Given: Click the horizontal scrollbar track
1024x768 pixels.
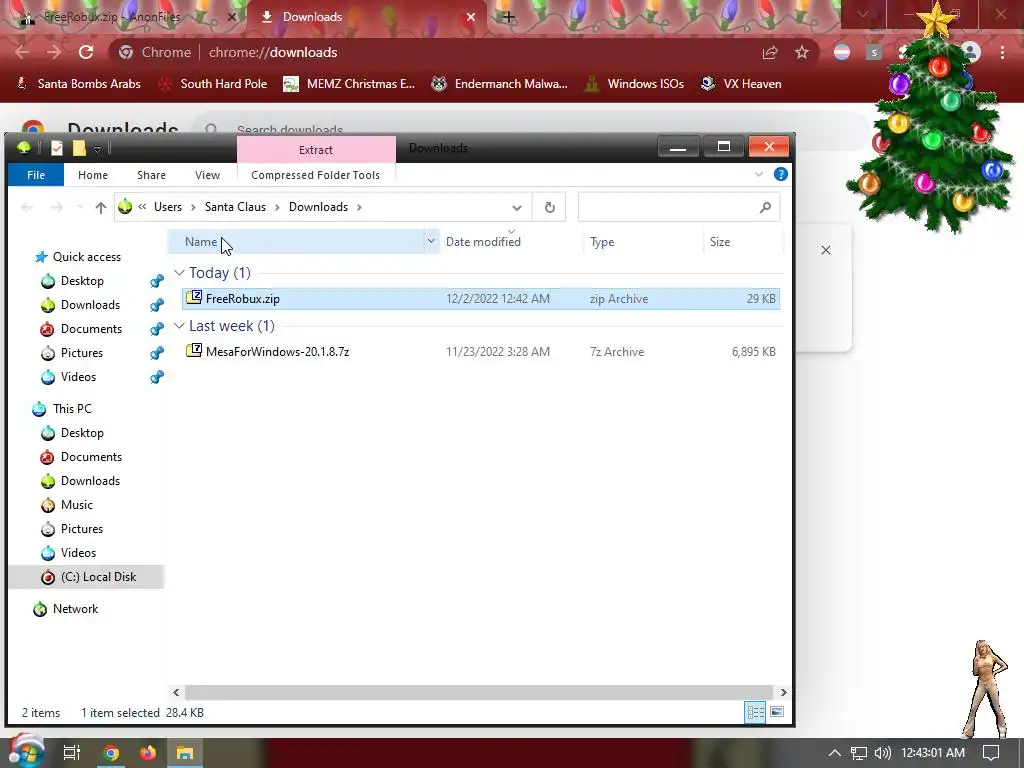Looking at the screenshot, I should click(479, 692).
